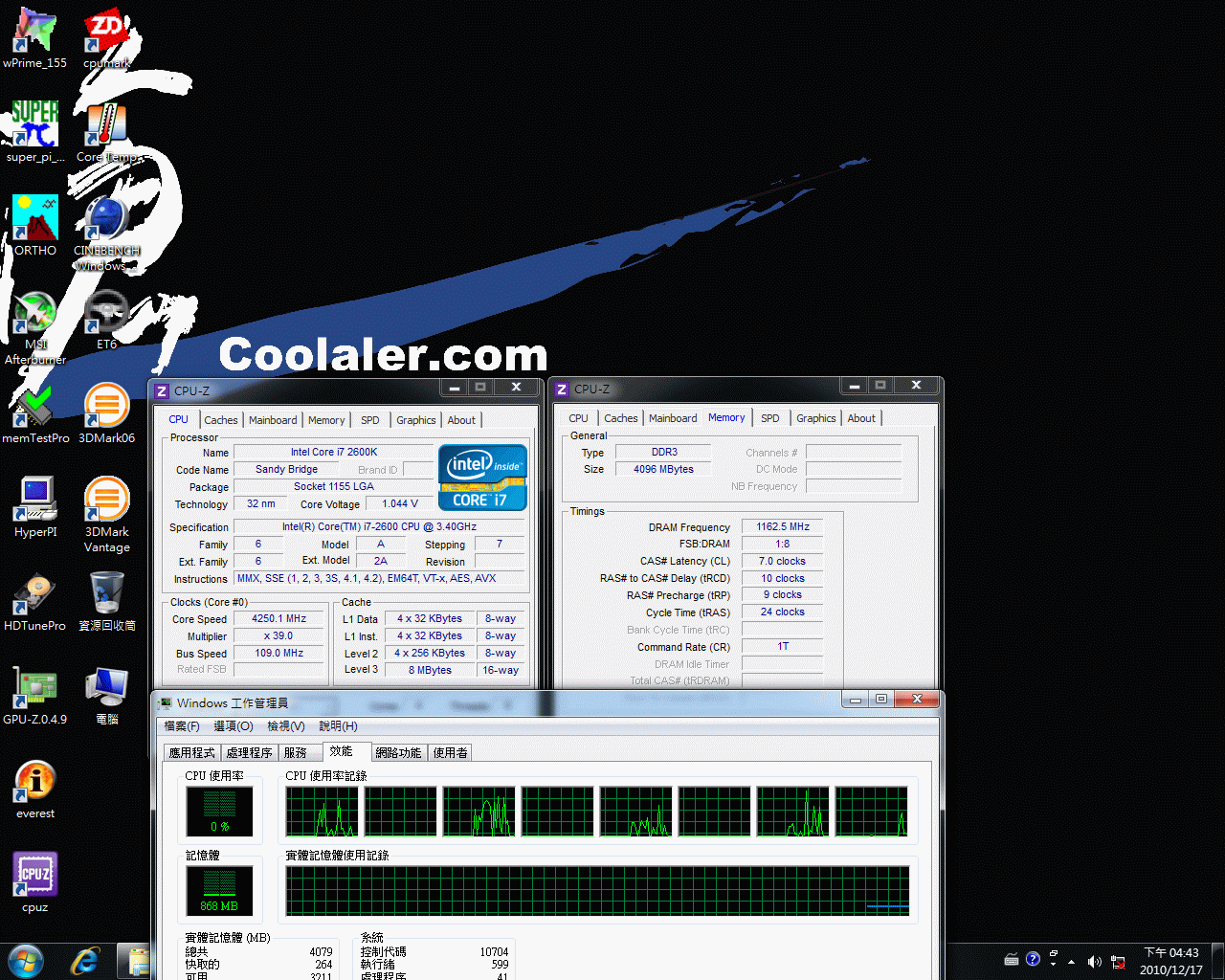Click the Show Desktop button on taskbar

[1217, 961]
